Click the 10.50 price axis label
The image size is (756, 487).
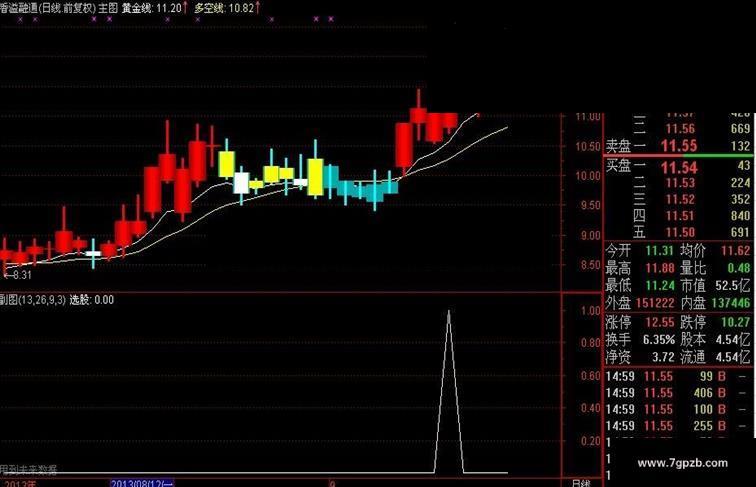pyautogui.click(x=588, y=147)
